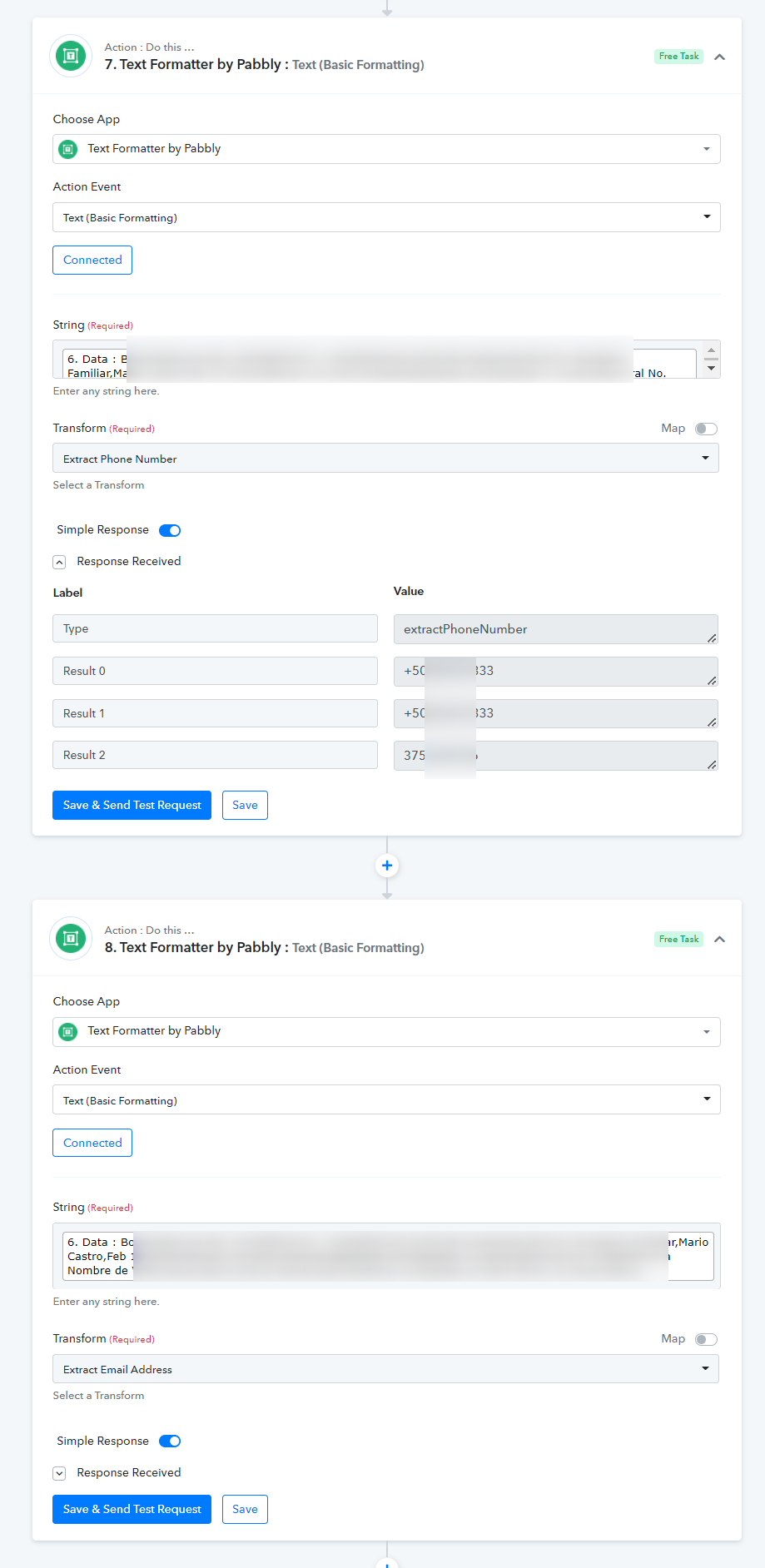Click the step 8 Text Formatter app icon

point(71,939)
